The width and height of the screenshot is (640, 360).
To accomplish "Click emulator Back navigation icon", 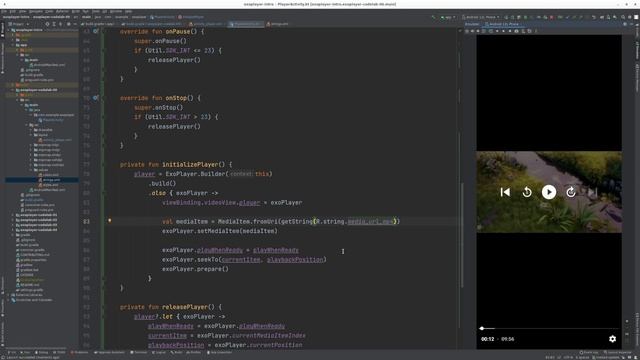I will [497, 31].
